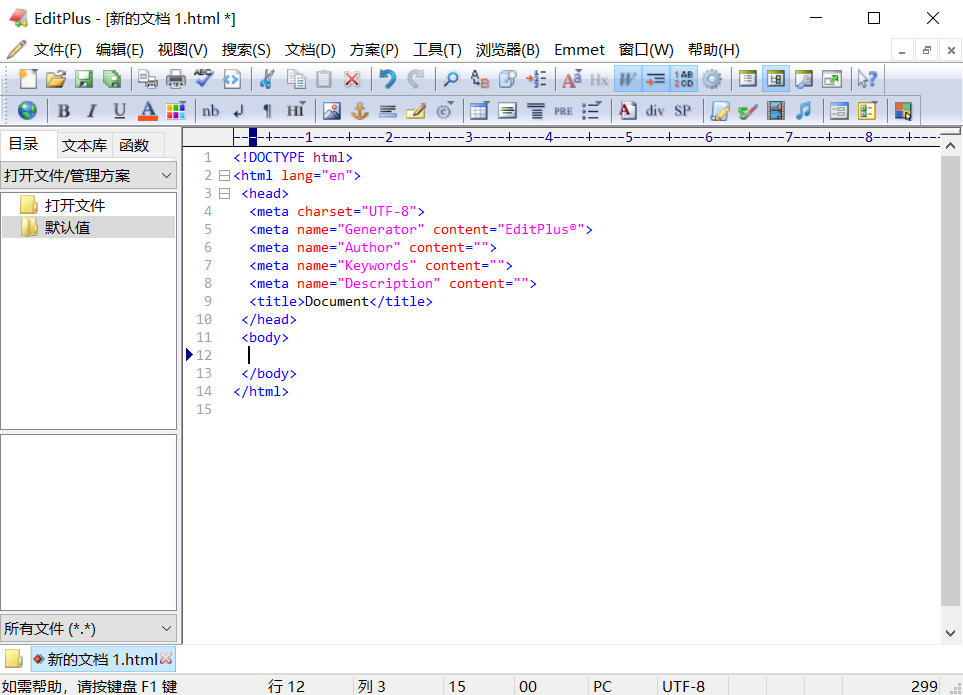Open font settings Aa icon
The image size is (963, 695).
pos(572,79)
